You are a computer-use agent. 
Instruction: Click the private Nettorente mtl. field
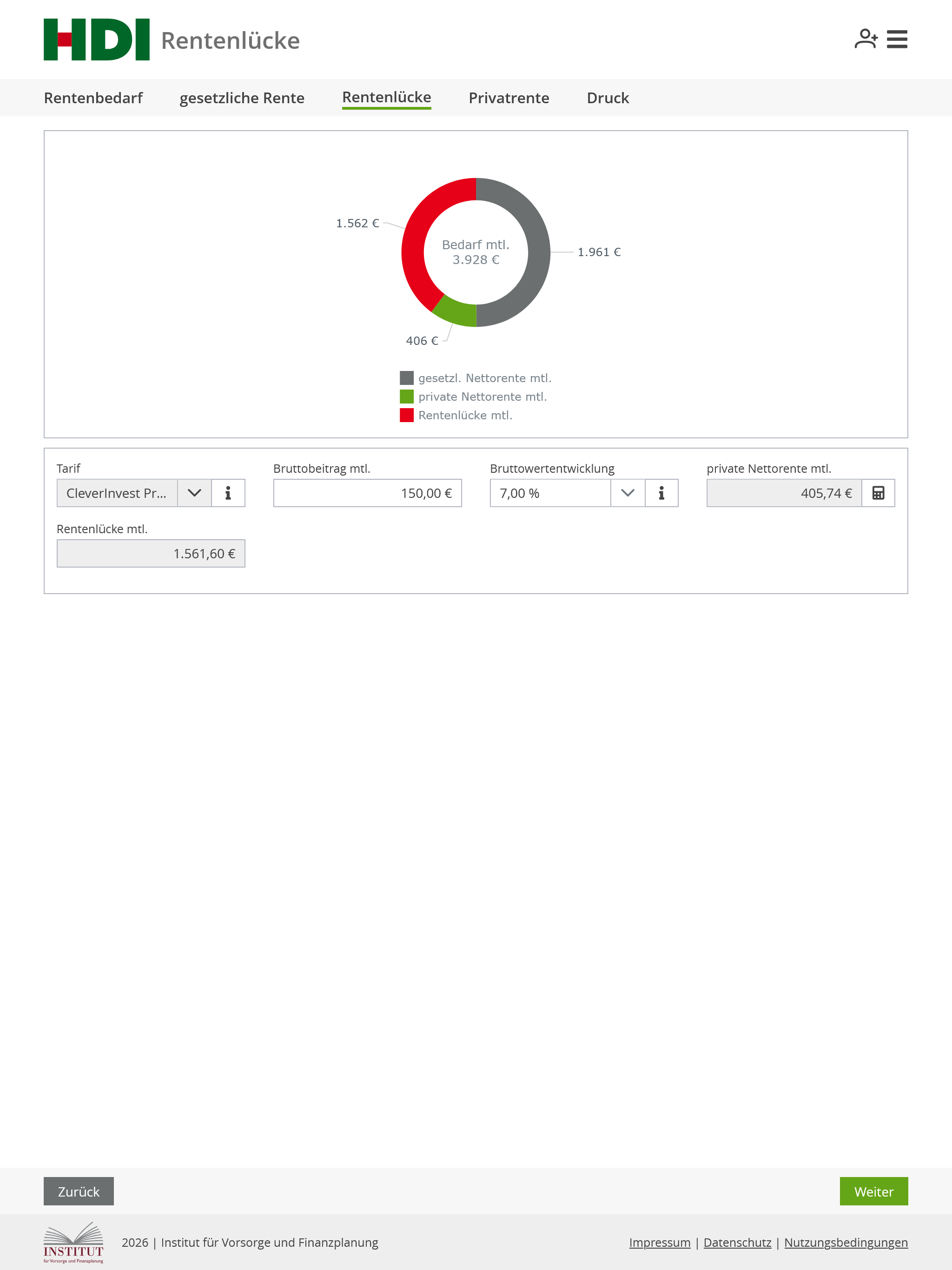(x=784, y=493)
